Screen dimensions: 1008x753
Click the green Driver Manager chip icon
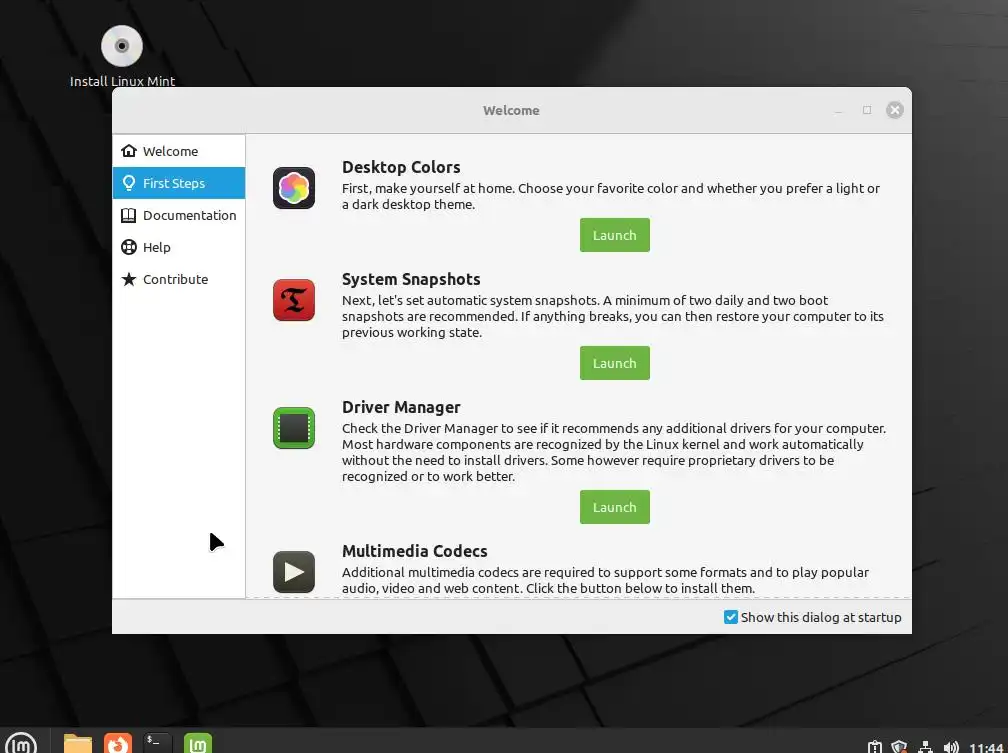tap(294, 428)
